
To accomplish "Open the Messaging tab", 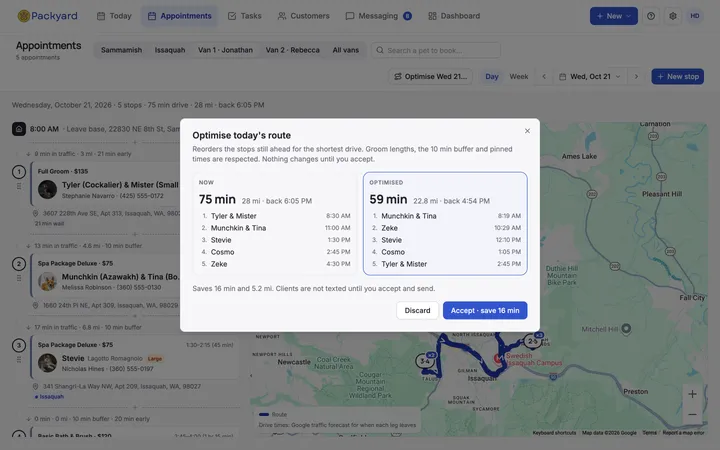I will (x=378, y=16).
